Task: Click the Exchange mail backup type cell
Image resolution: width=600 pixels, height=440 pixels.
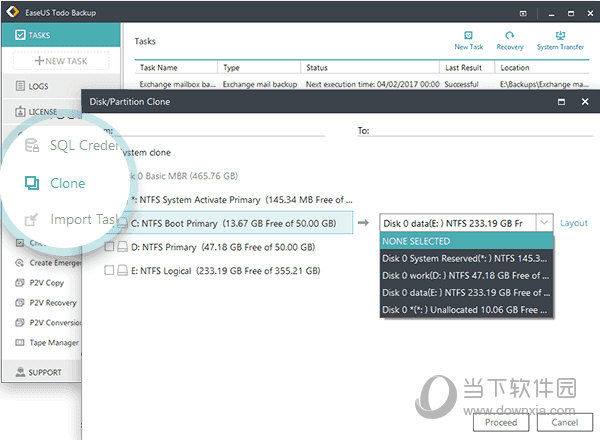Action: click(260, 84)
